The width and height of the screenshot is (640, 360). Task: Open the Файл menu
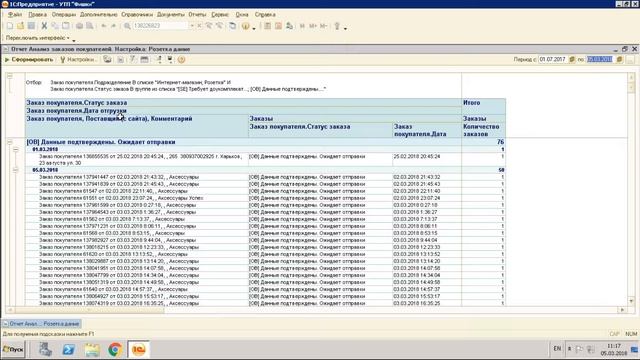pos(15,14)
